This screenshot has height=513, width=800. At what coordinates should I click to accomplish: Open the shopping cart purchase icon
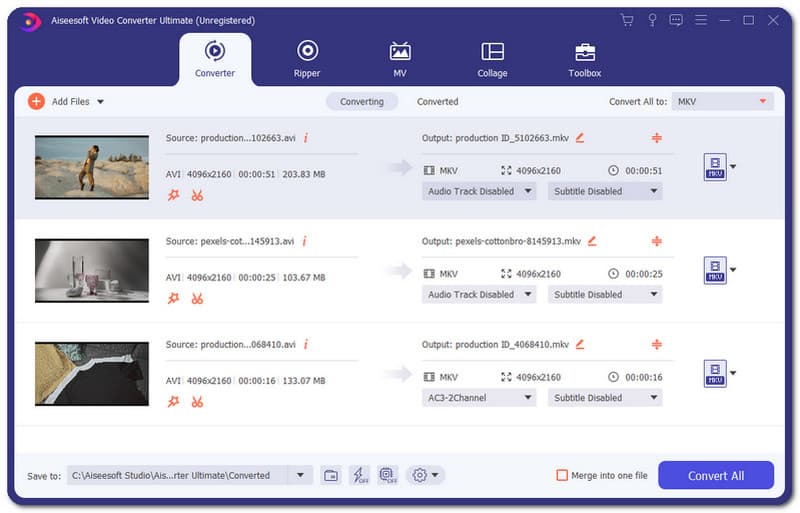(x=627, y=20)
